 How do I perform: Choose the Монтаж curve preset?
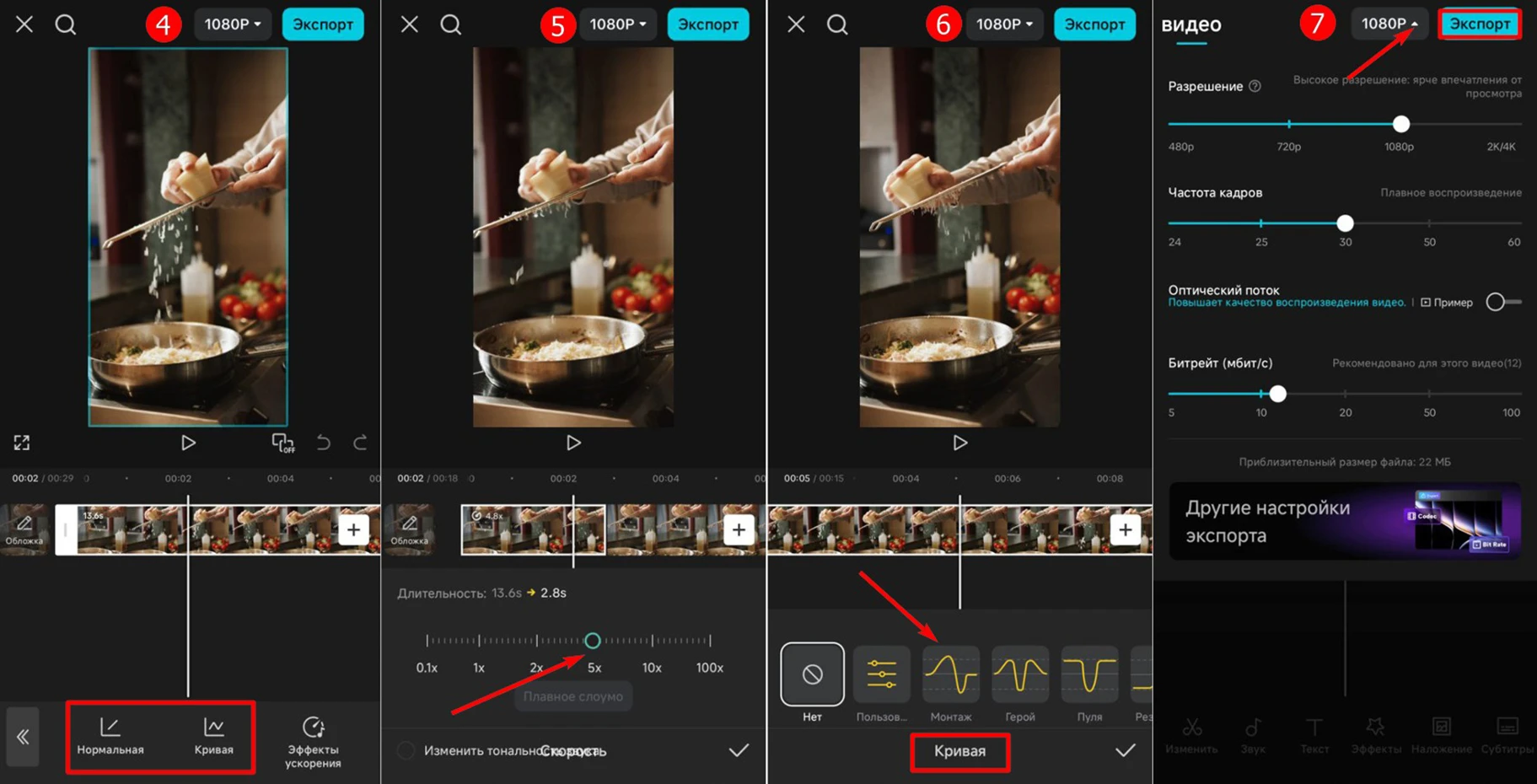click(951, 685)
